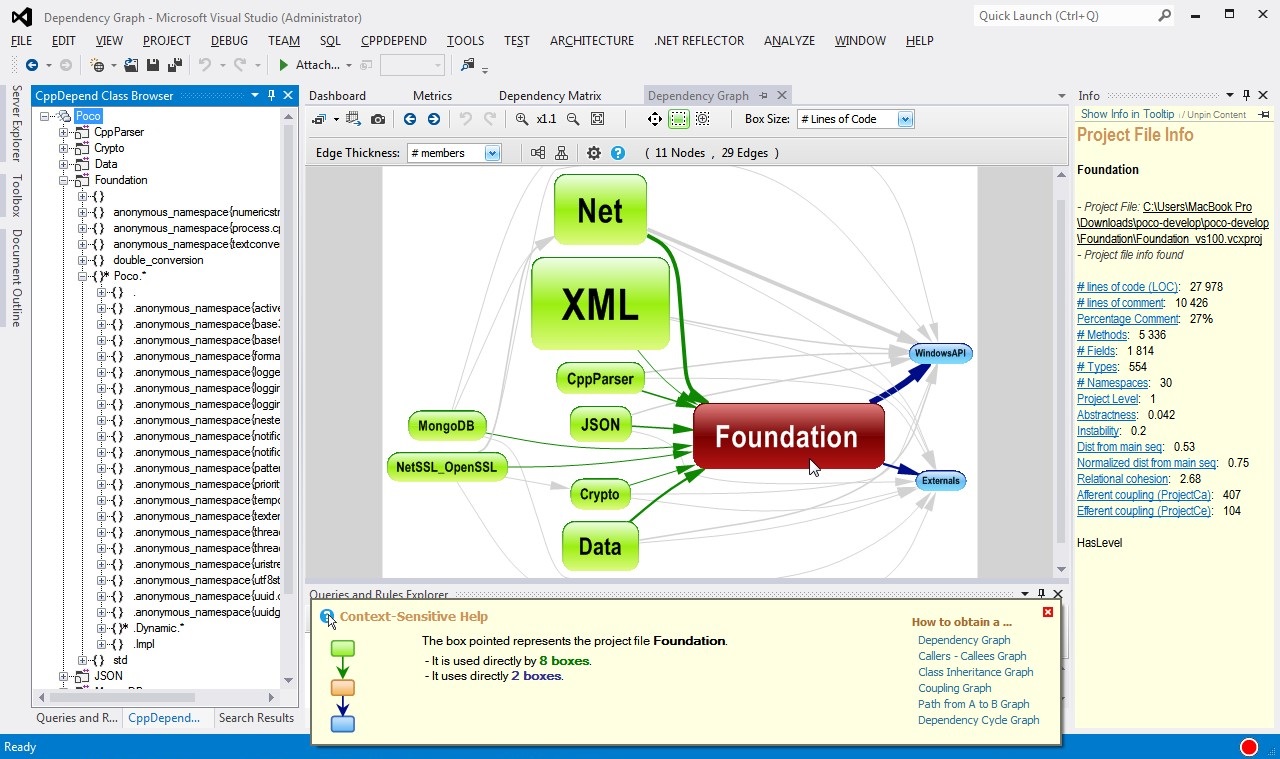Image resolution: width=1280 pixels, height=759 pixels.
Task: Click the blue help question mark icon
Action: click(x=618, y=153)
